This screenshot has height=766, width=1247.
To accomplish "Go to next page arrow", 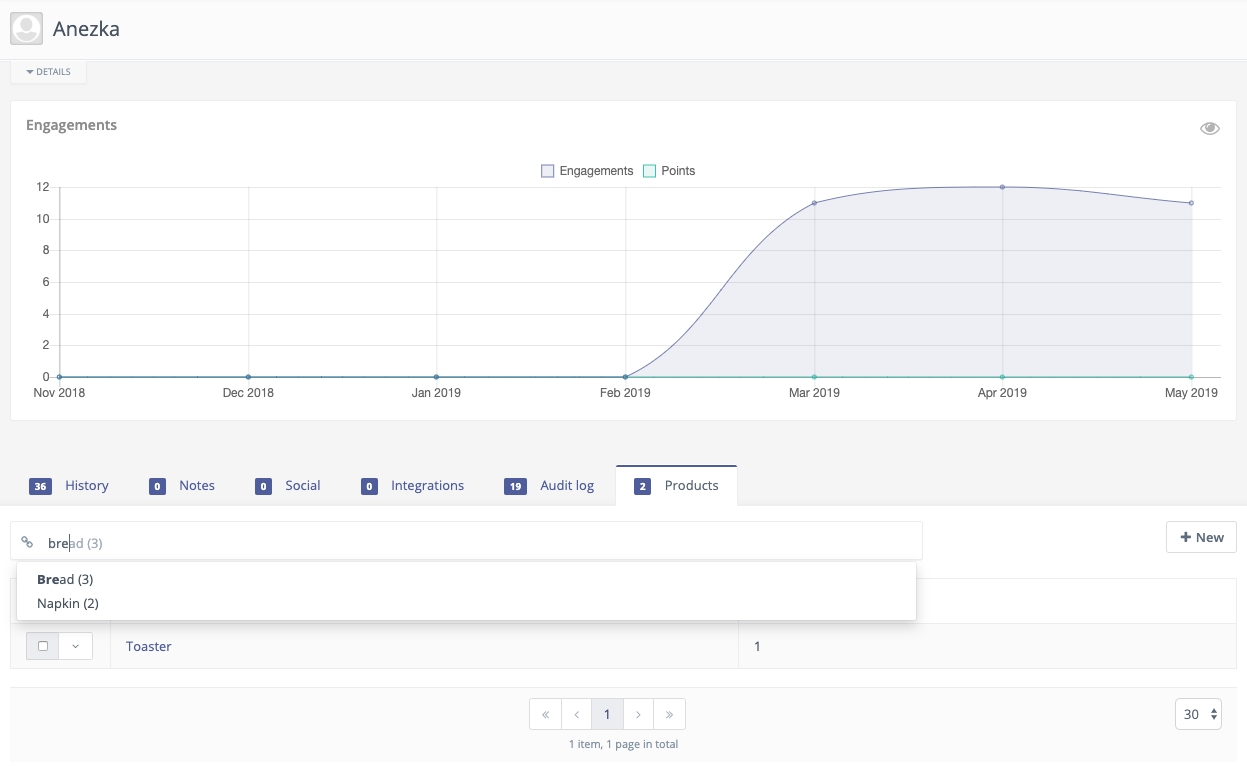I will pos(638,714).
